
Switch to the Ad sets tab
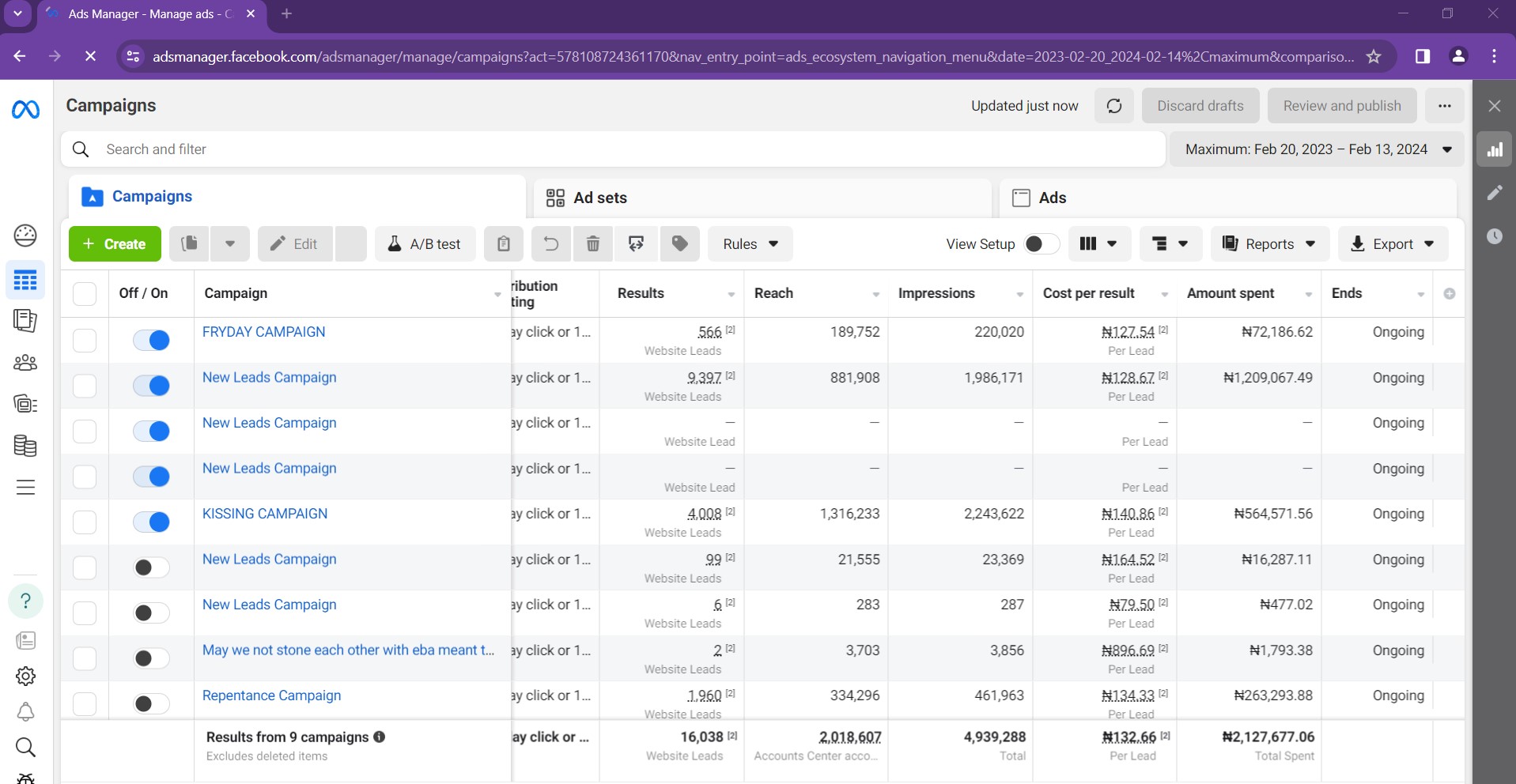coord(599,198)
